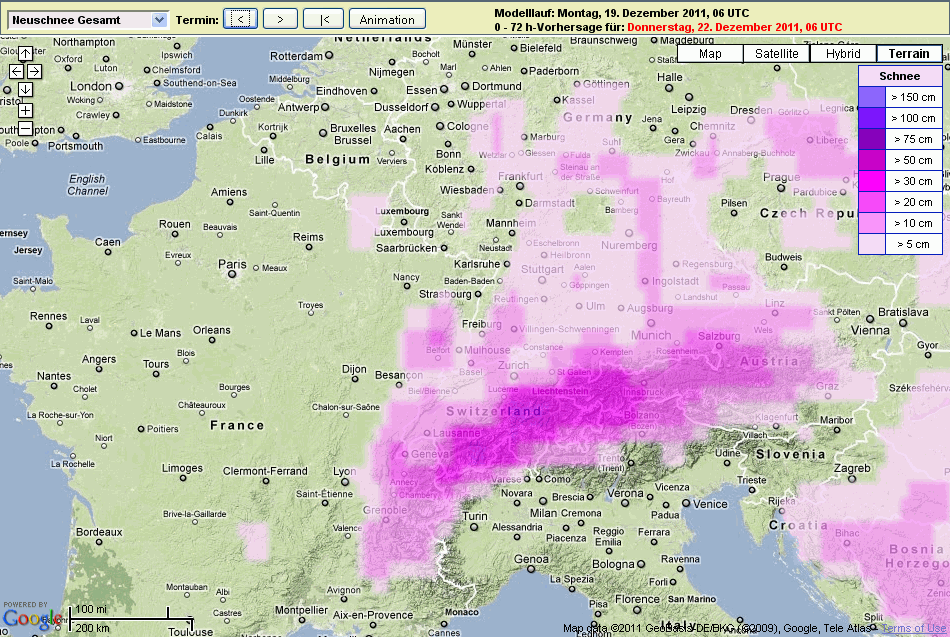950x637 pixels.
Task: Select the Terrain view
Action: (x=909, y=53)
